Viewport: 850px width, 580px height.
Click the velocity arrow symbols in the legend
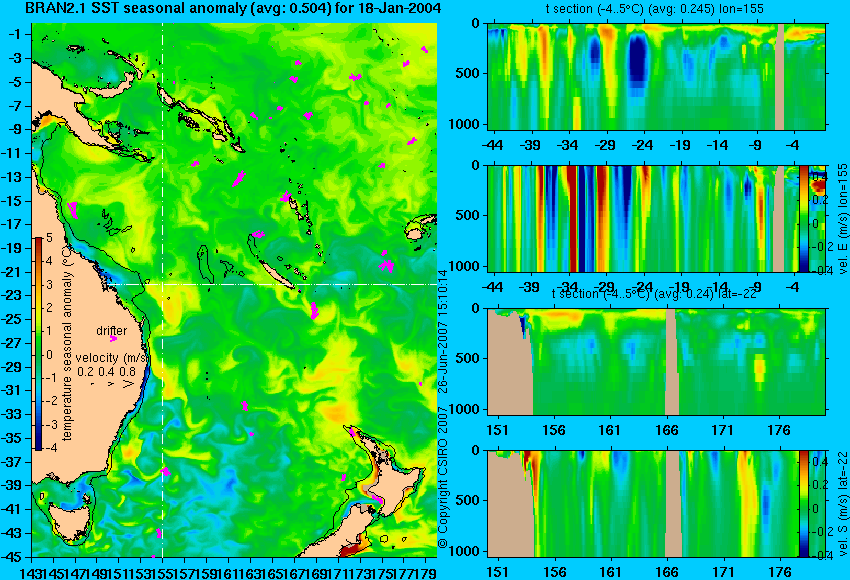(x=110, y=383)
